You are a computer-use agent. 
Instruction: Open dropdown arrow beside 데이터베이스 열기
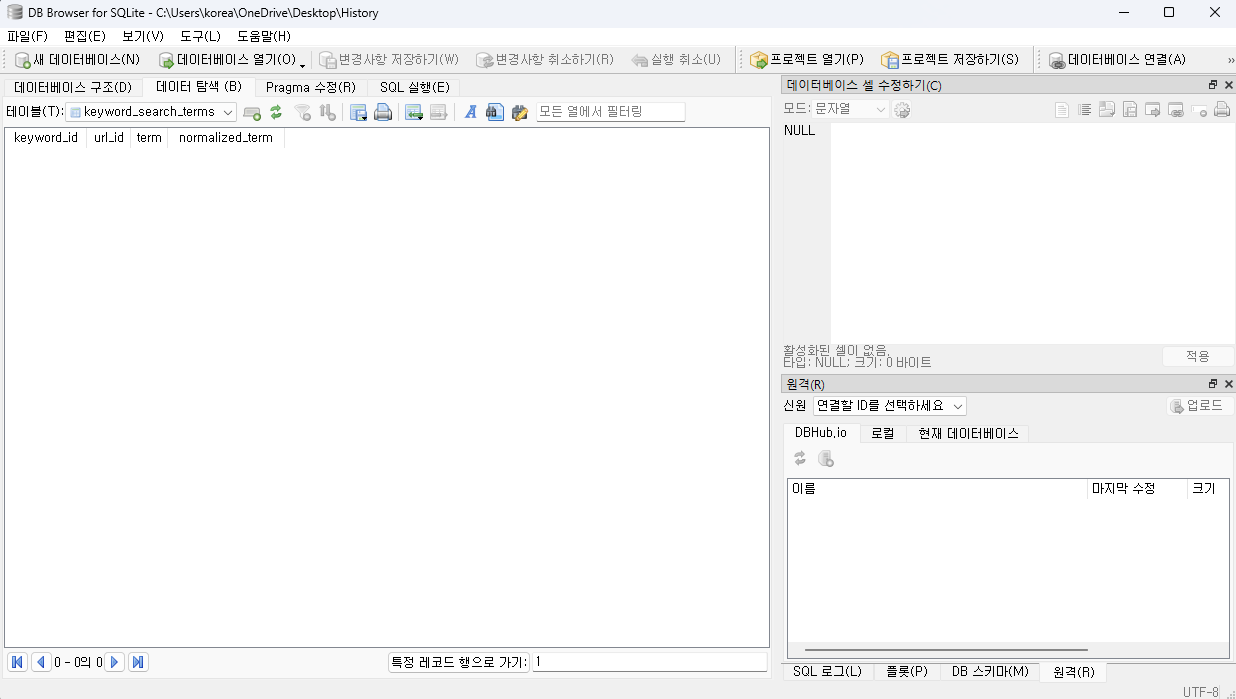point(302,62)
